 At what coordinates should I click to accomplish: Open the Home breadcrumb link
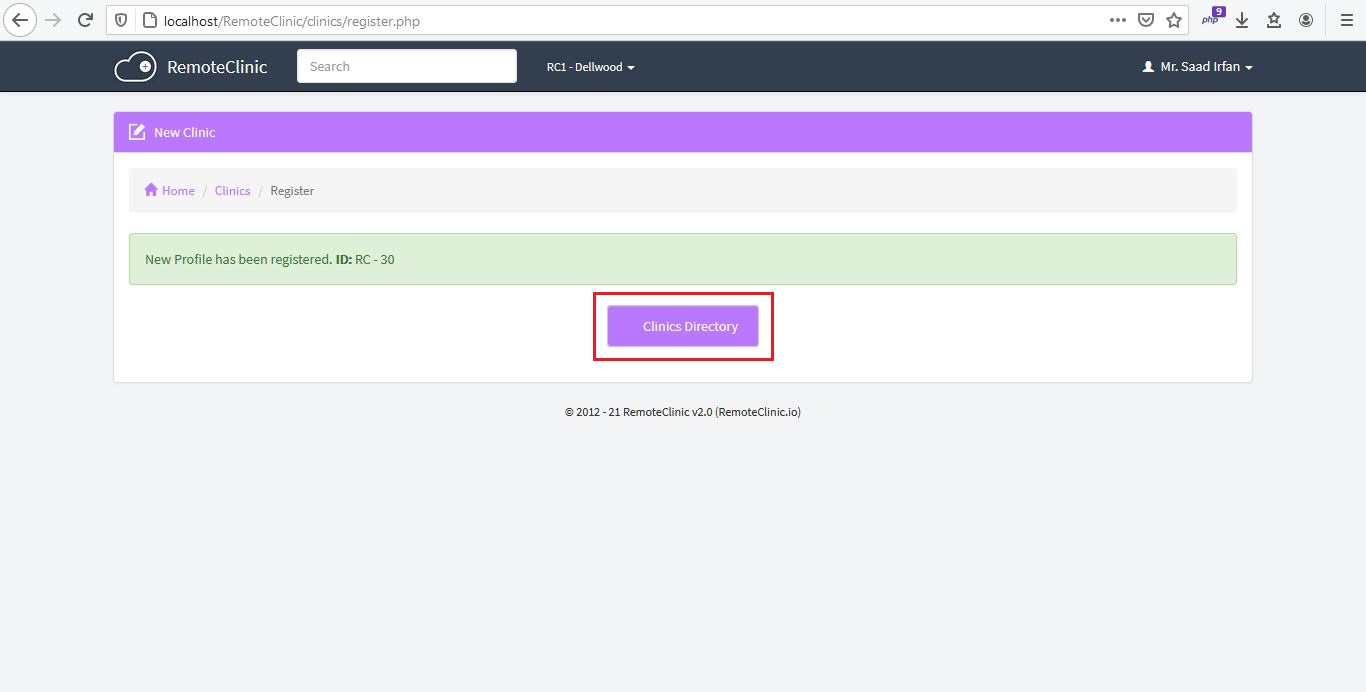(178, 190)
